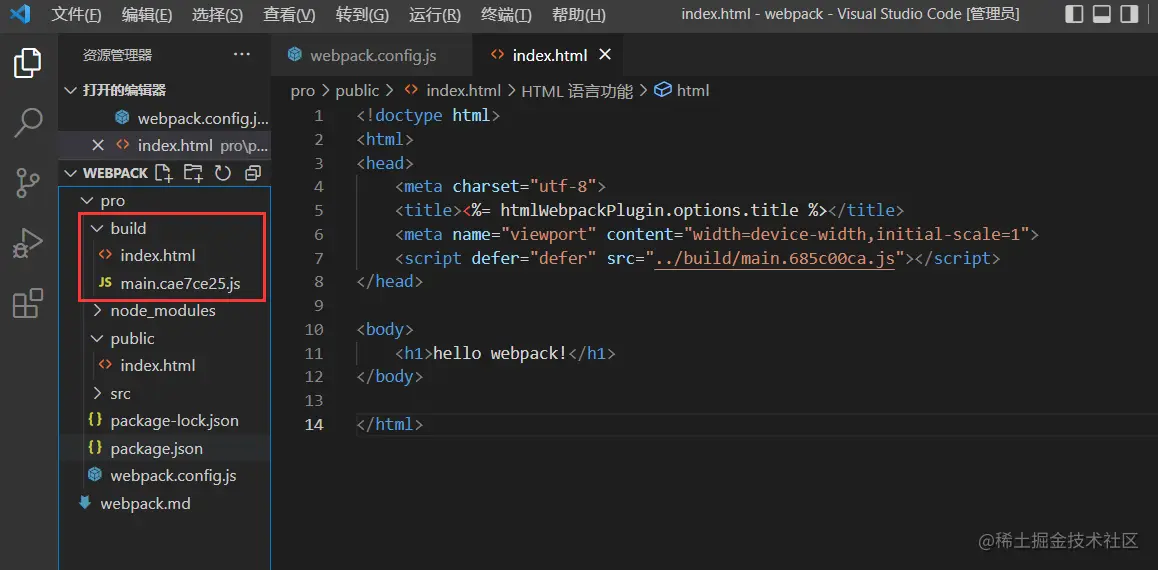Open Run and Debug view
Viewport: 1158px width, 570px height.
[28, 242]
